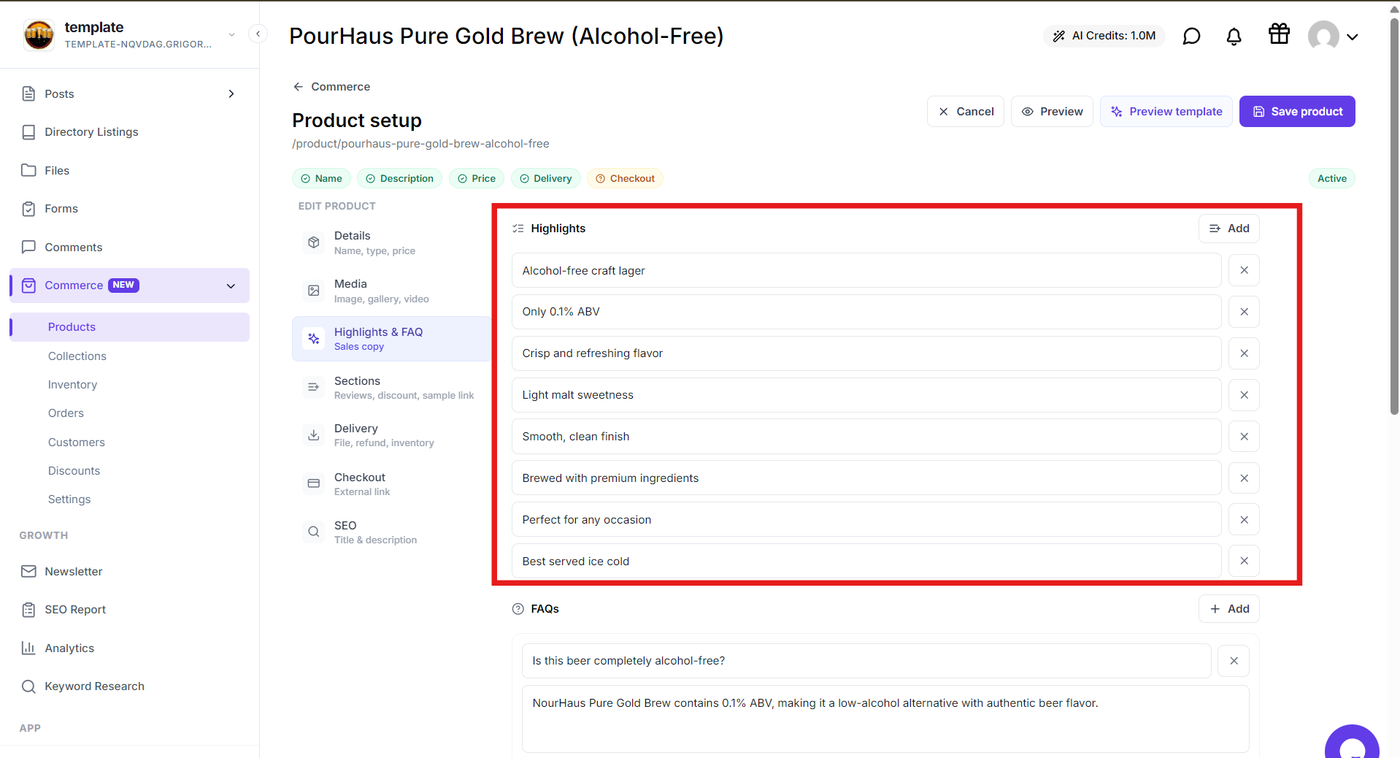Select the Delivery progress chip

pyautogui.click(x=546, y=179)
